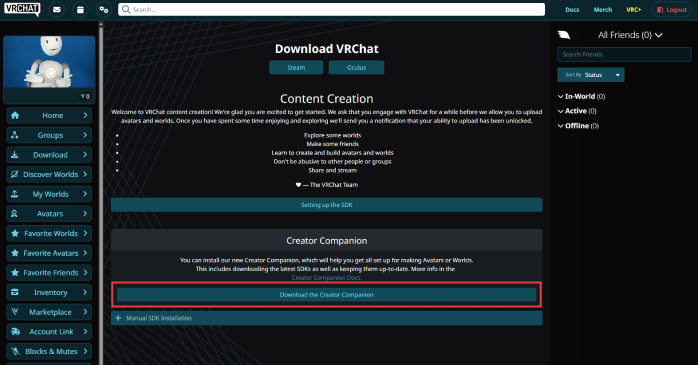
Task: Click the top search input field
Action: coord(331,9)
